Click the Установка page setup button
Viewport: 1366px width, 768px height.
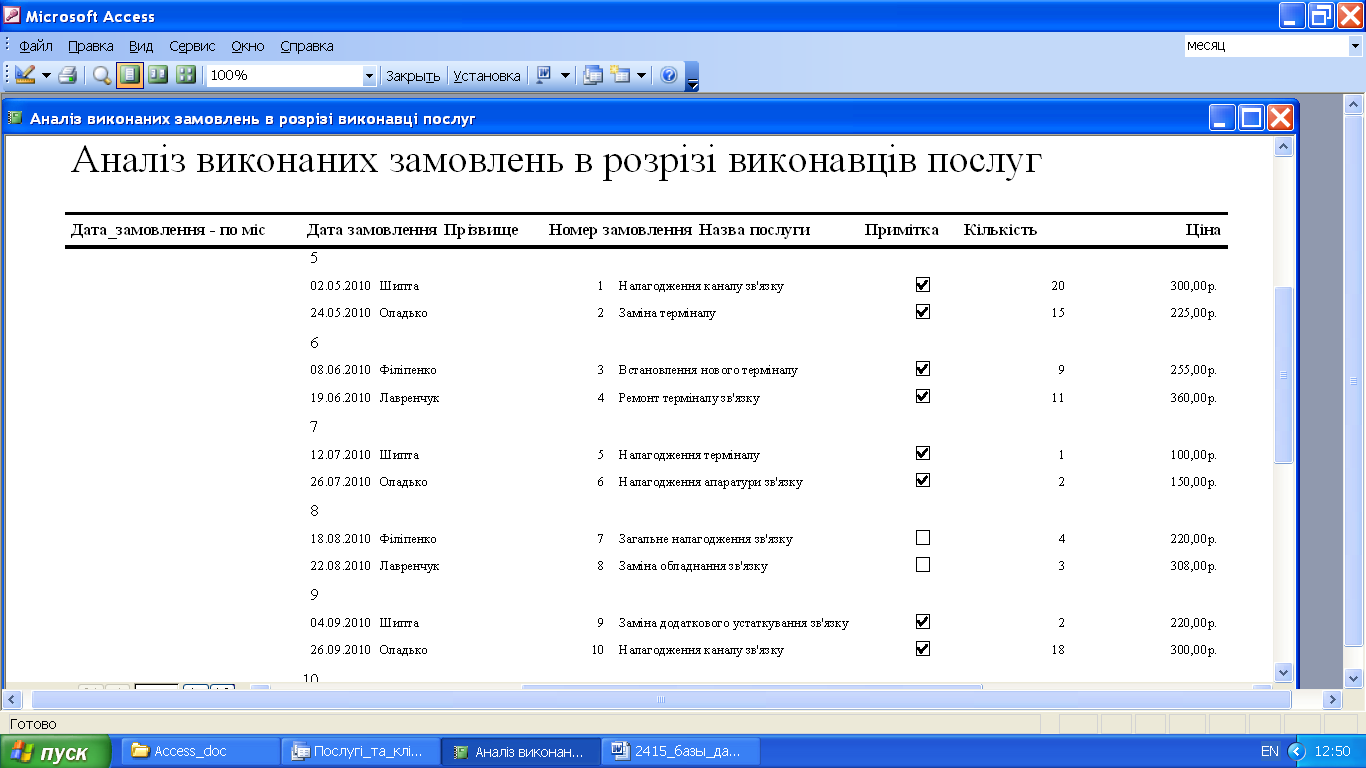tap(487, 75)
